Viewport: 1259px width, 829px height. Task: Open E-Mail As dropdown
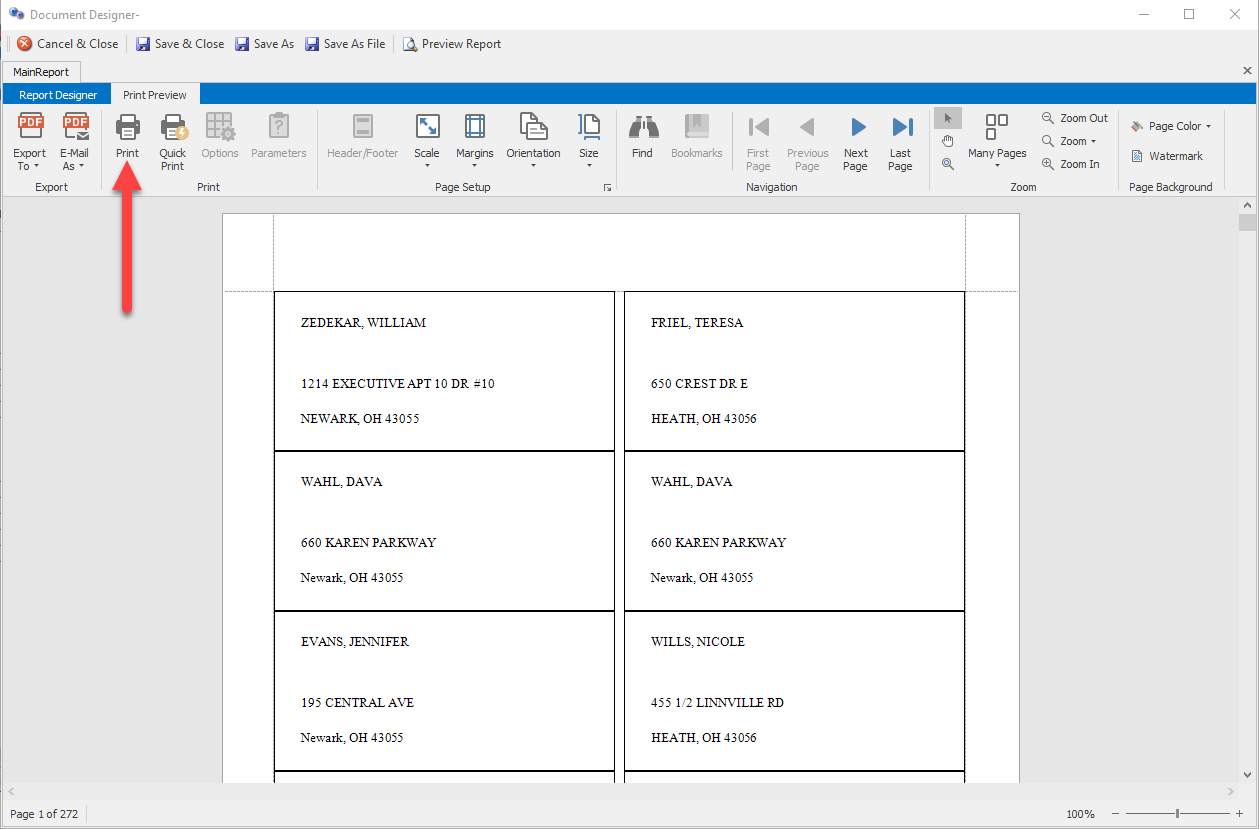coord(75,141)
